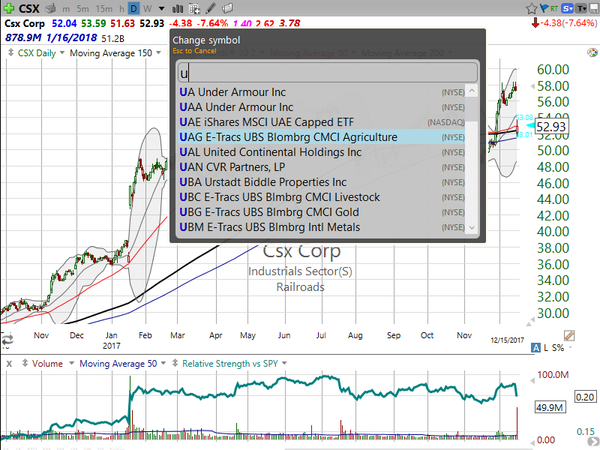
Task: Select UAE iShares MSCI UAE Capped ETF
Action: point(321,122)
